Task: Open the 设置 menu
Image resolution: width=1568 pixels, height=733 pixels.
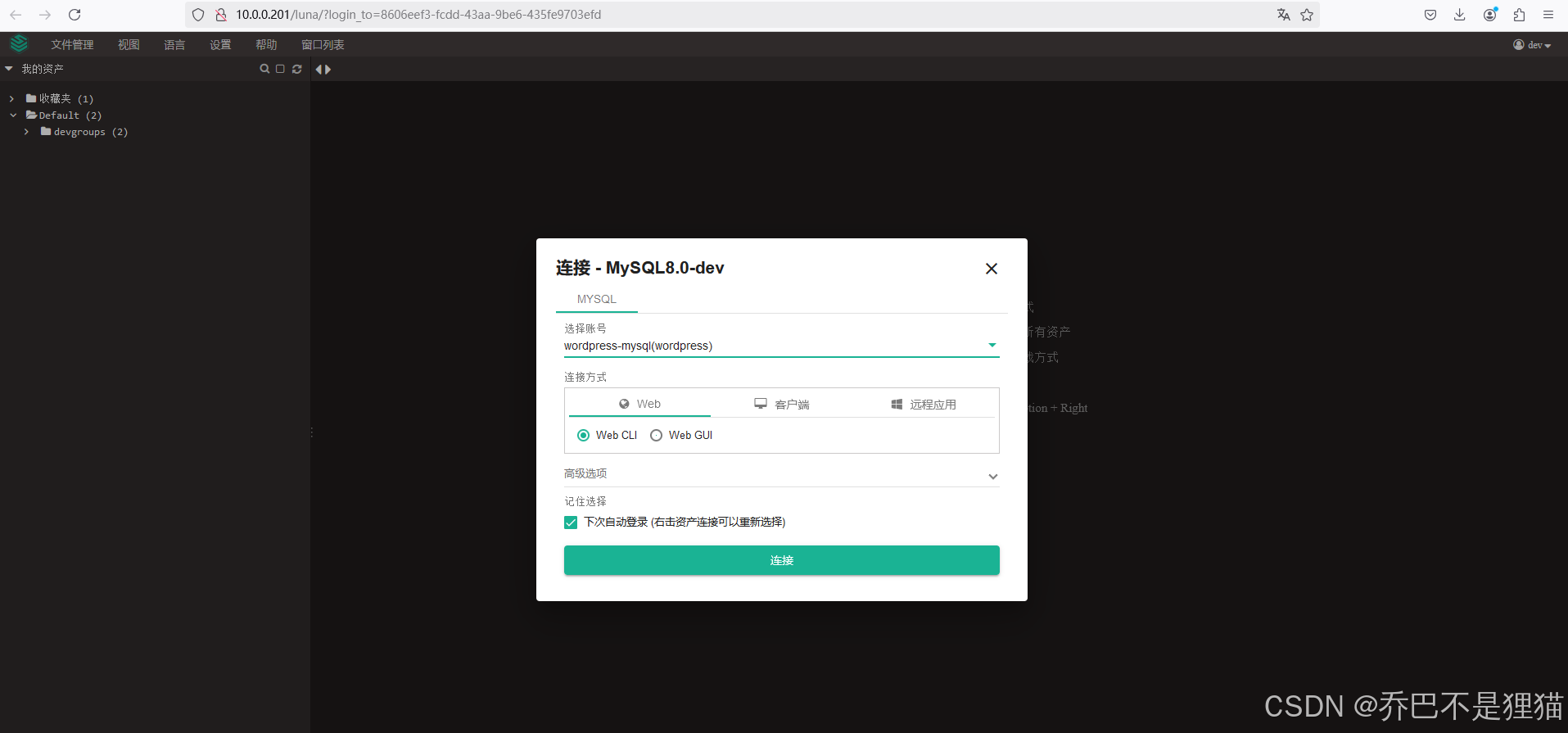Action: (220, 45)
